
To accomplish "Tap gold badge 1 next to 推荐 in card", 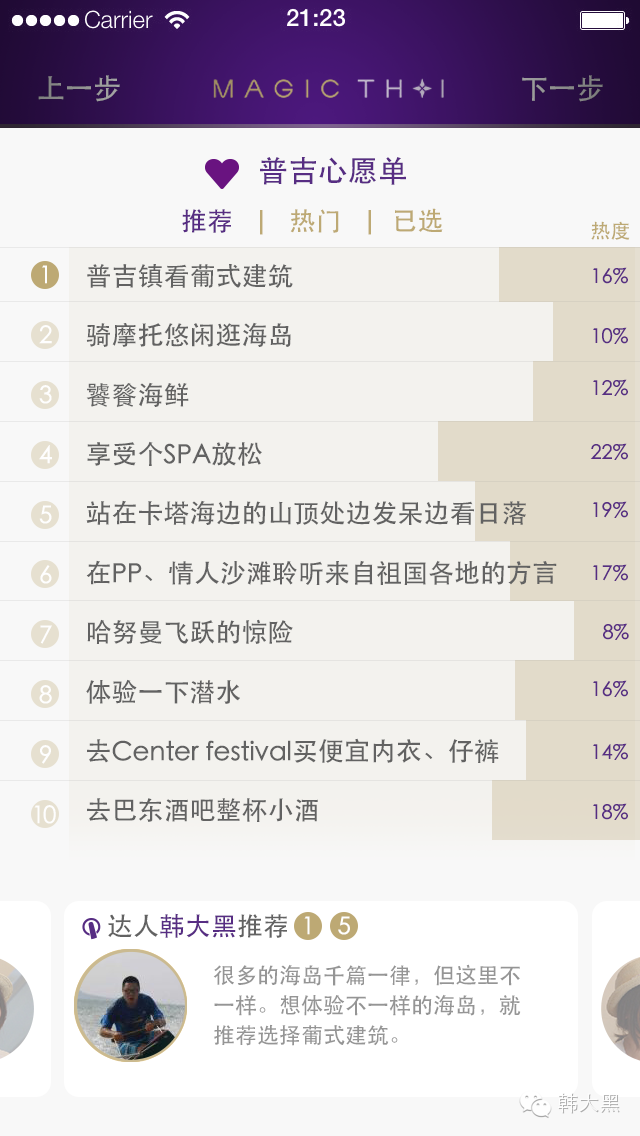I will (308, 927).
